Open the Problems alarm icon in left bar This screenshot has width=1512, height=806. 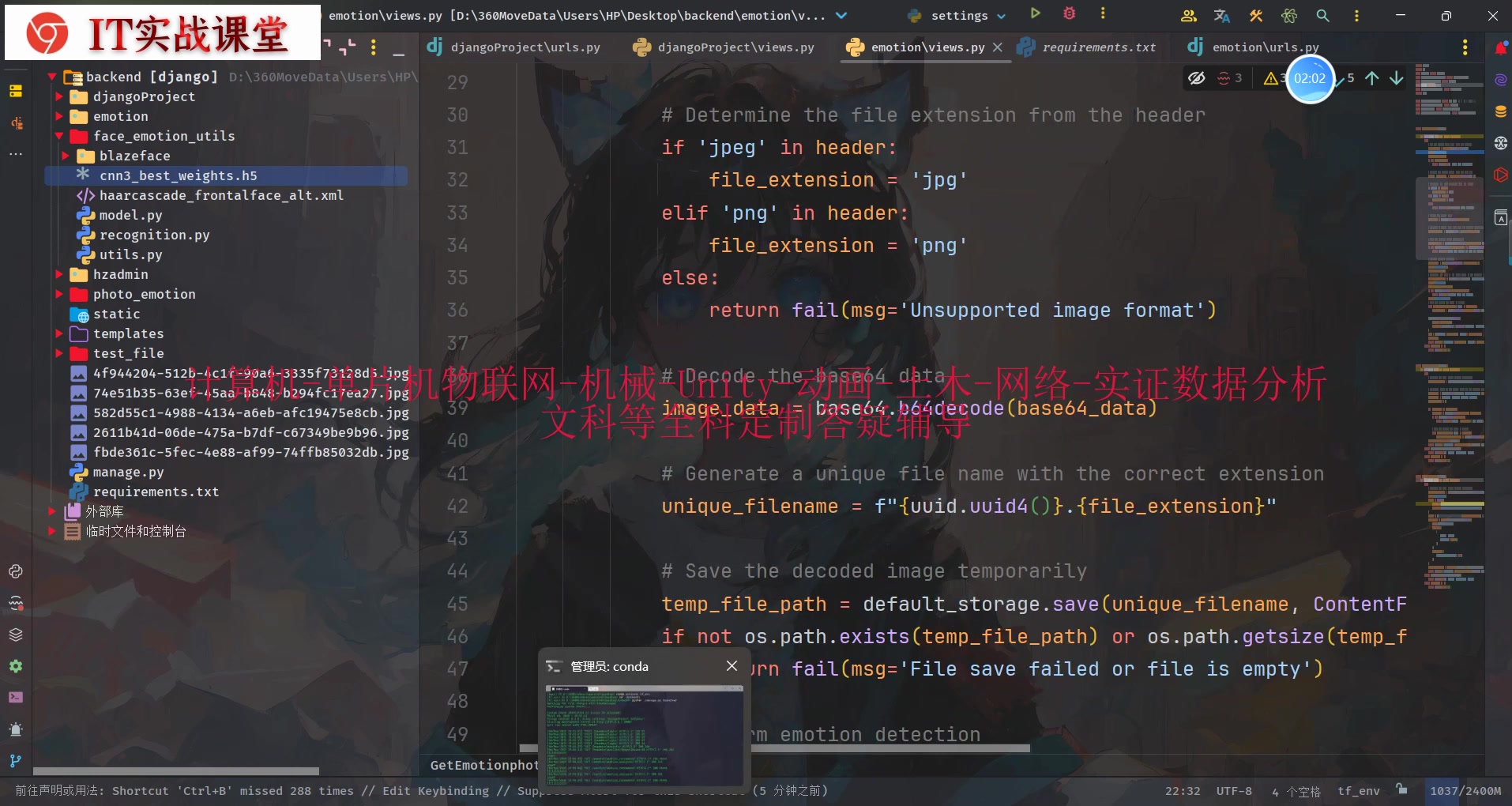pyautogui.click(x=16, y=729)
